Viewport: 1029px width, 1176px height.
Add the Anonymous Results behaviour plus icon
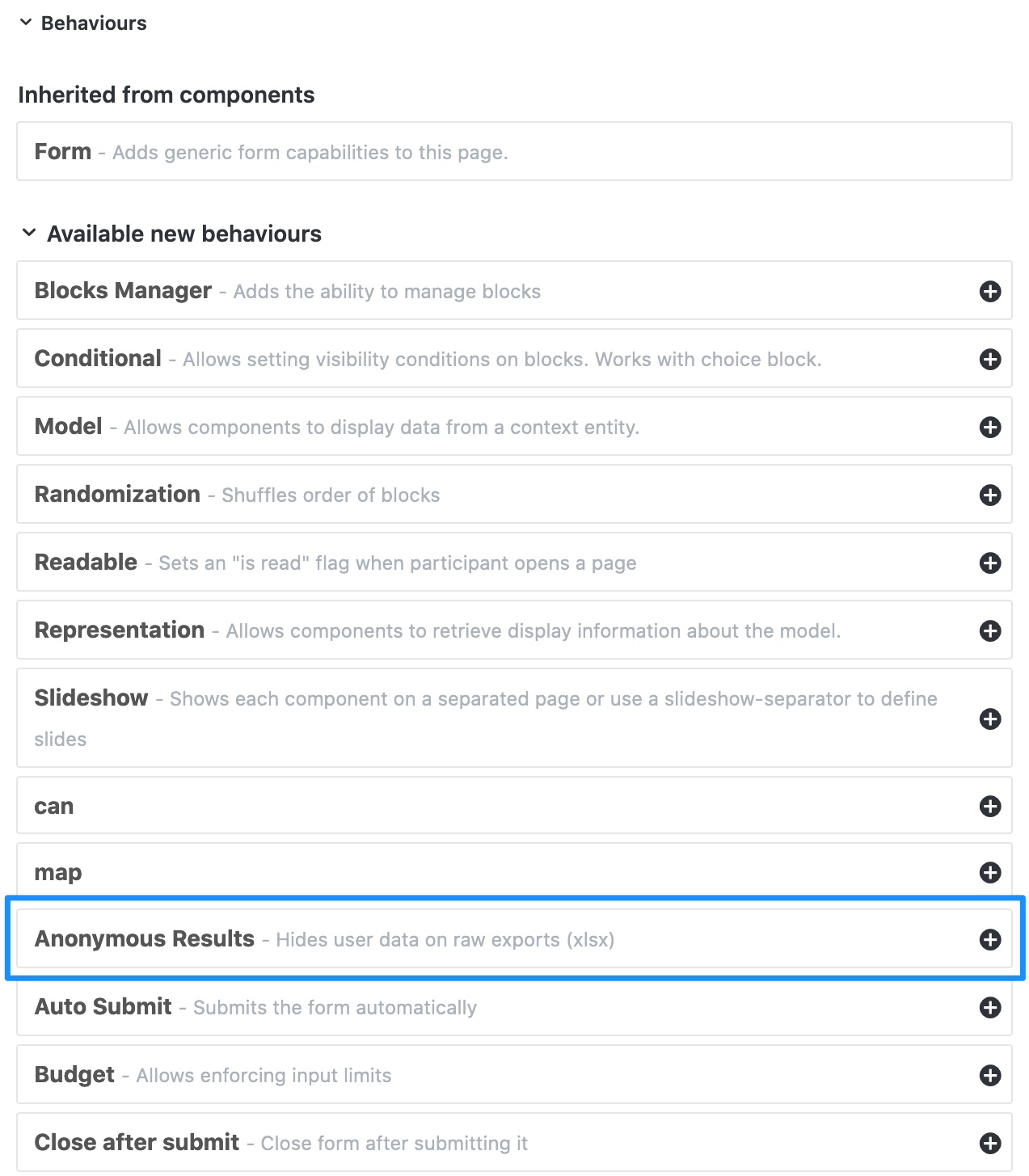click(990, 939)
